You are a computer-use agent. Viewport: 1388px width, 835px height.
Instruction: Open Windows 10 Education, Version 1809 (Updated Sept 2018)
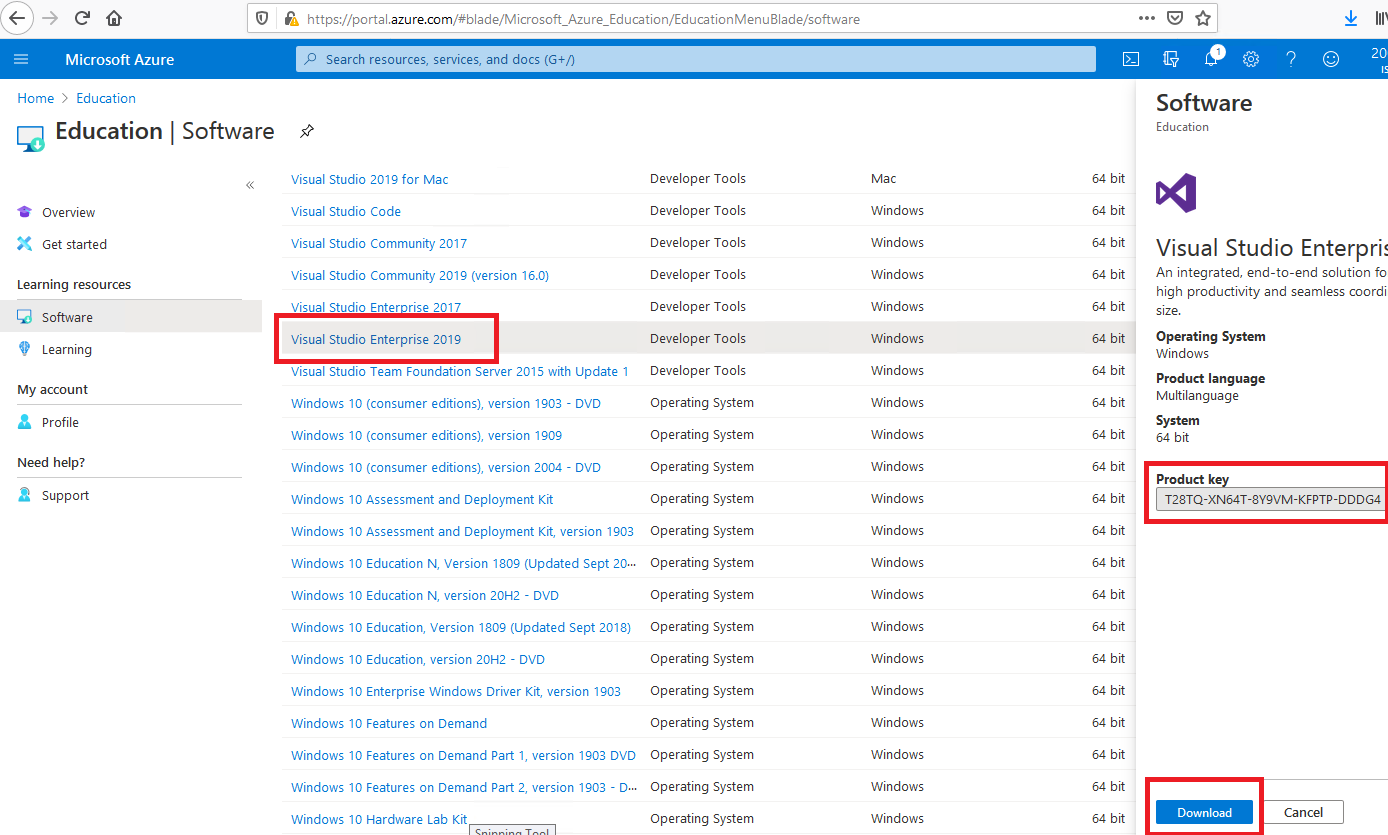pos(461,627)
